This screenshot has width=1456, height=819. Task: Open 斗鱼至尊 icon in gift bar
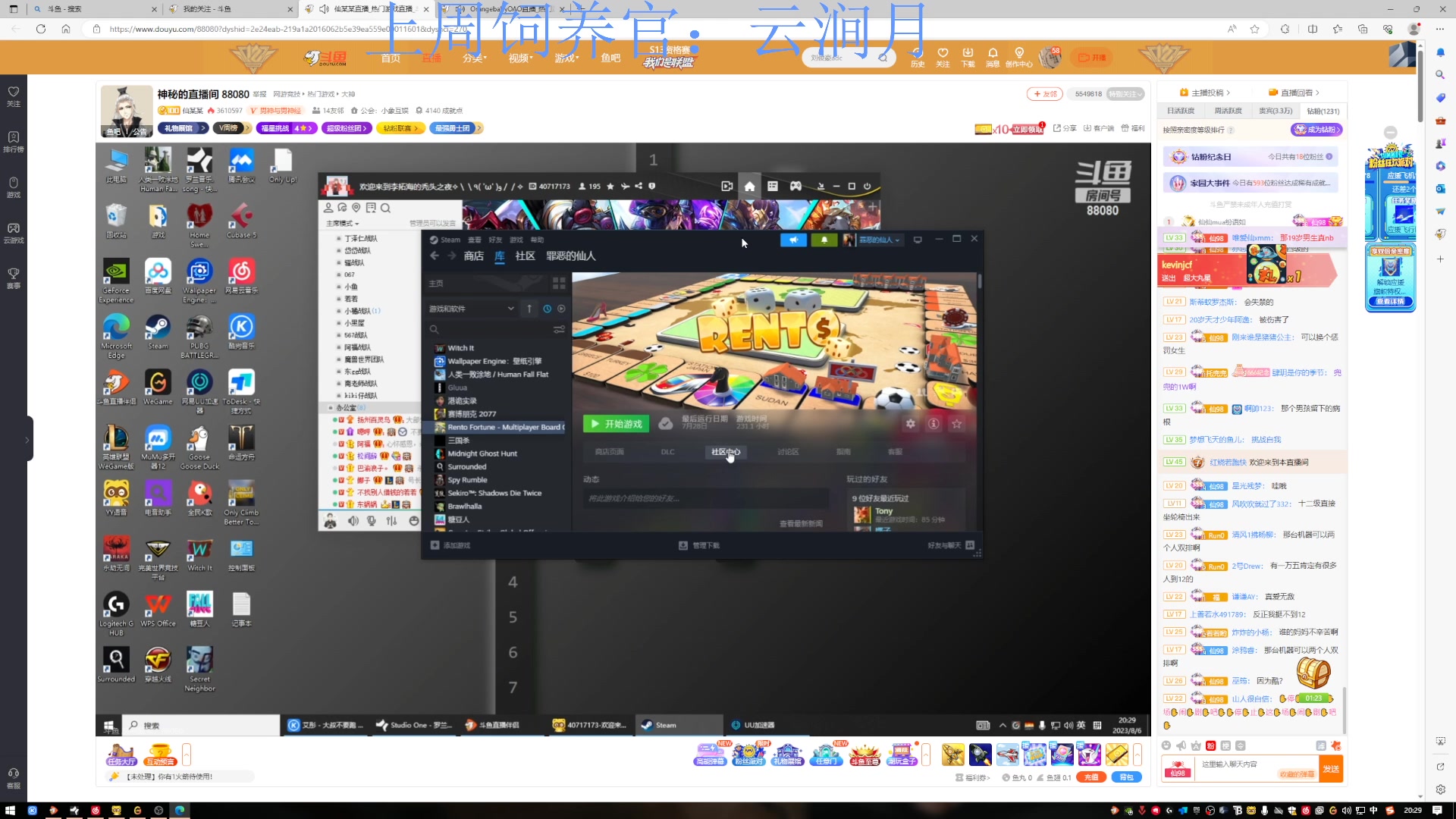coord(864,755)
